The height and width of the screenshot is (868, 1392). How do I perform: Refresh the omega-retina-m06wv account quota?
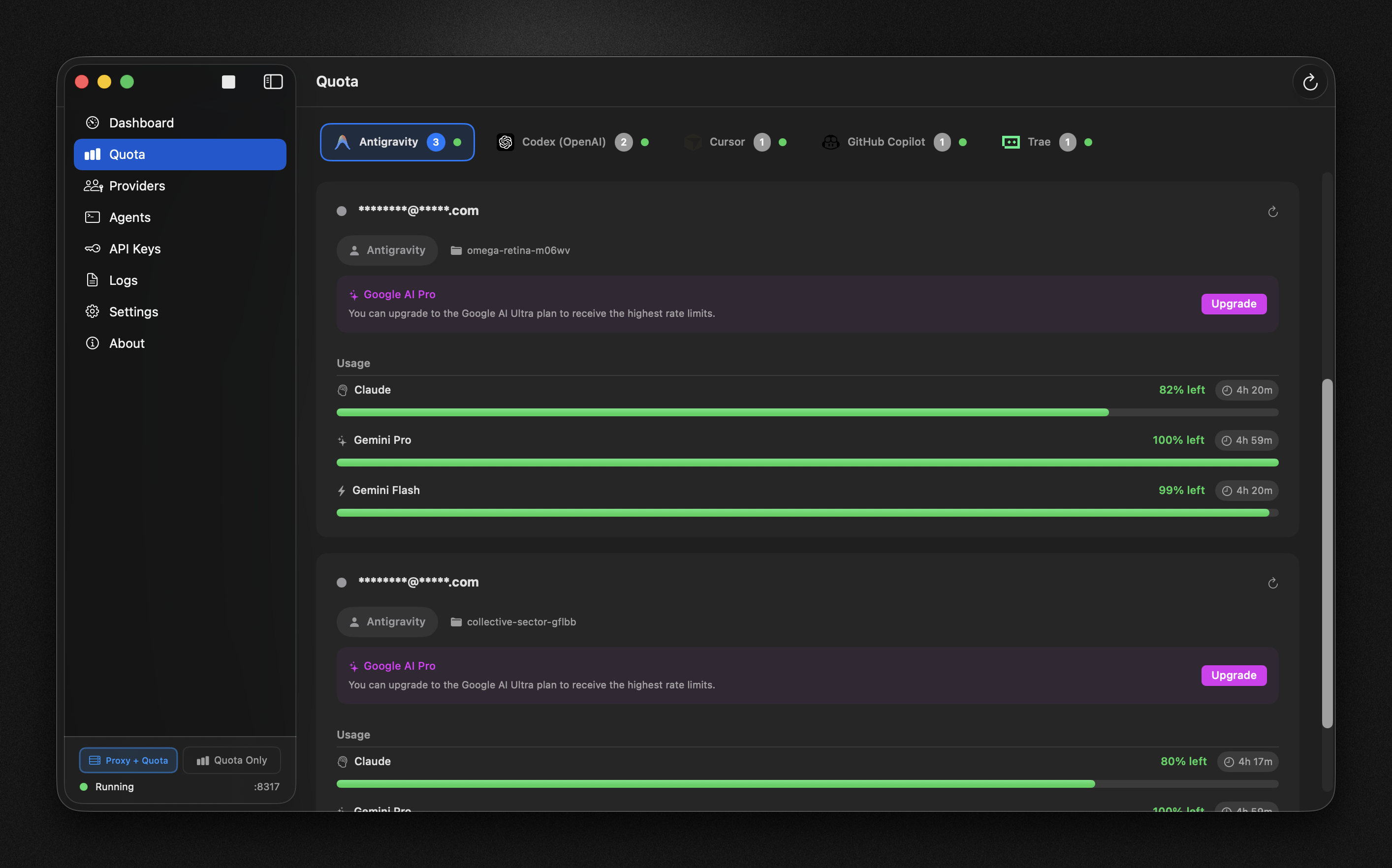[x=1272, y=212]
